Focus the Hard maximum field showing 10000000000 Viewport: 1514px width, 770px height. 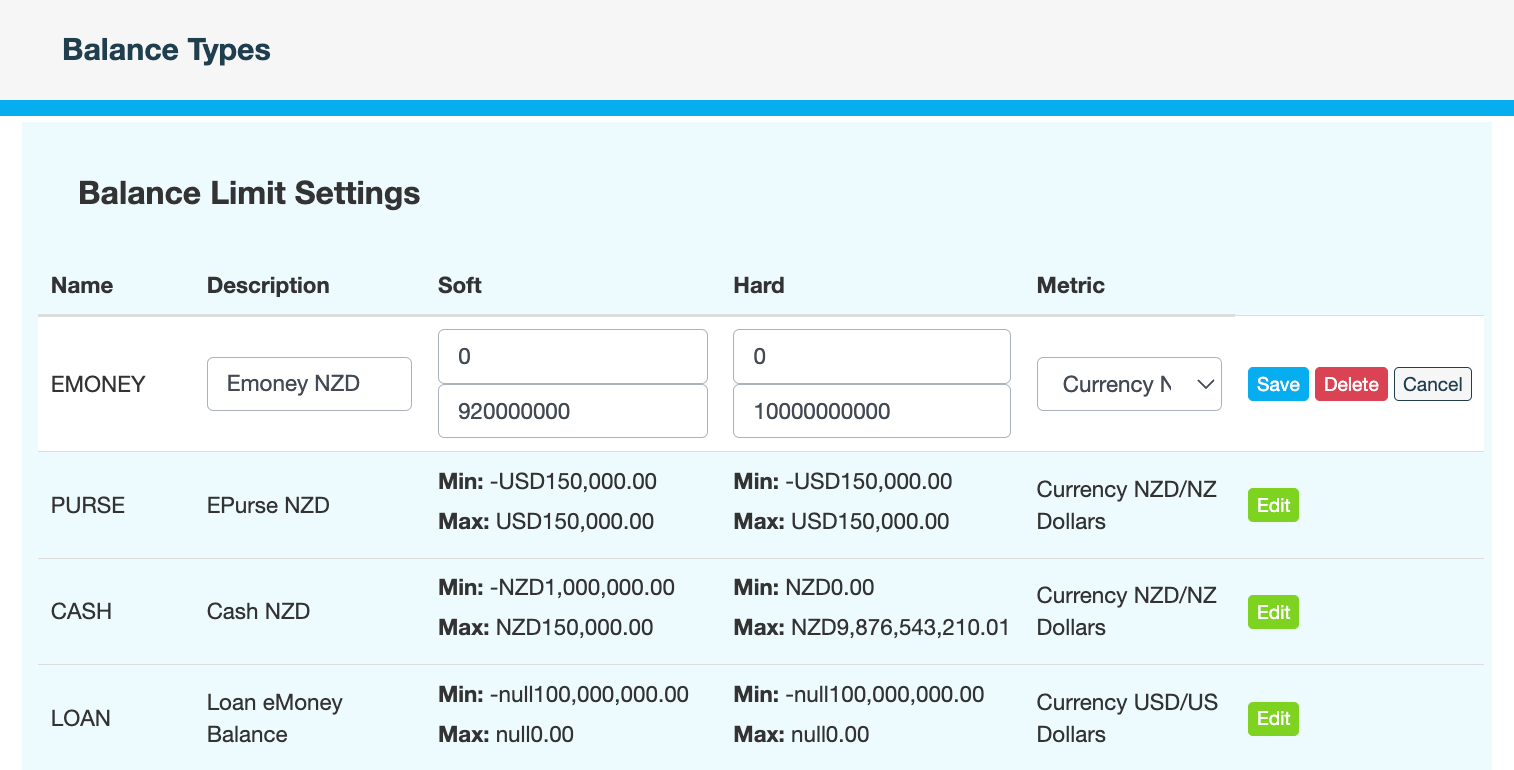[871, 411]
